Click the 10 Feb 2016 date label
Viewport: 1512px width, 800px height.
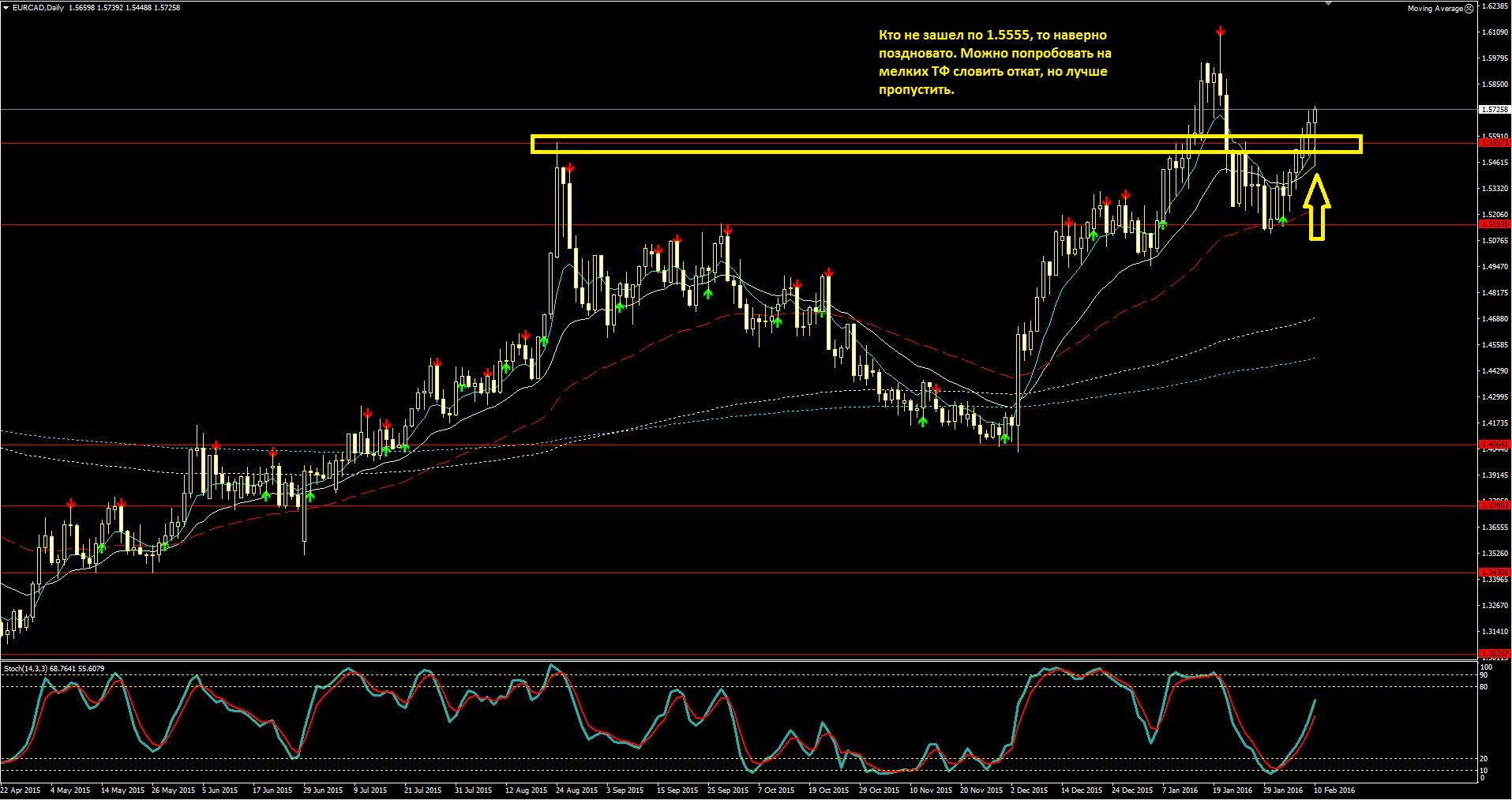coord(1334,790)
